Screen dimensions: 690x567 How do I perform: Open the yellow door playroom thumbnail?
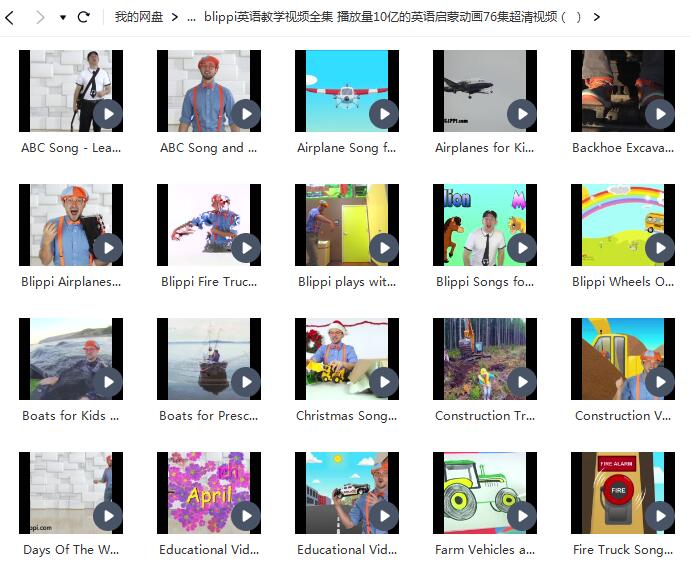point(347,225)
